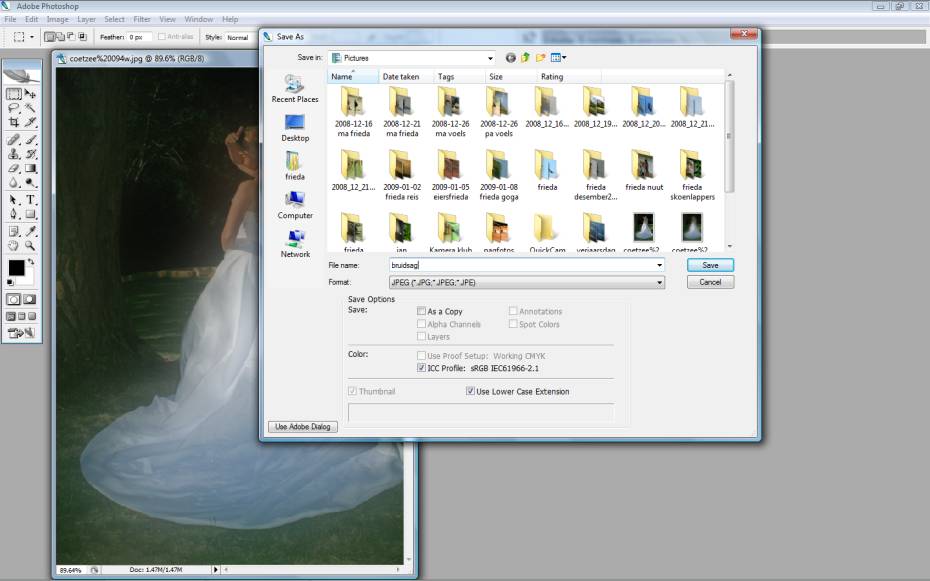Go to Desktop in the places sidebar
Screen dimensions: 930x581
(295, 128)
